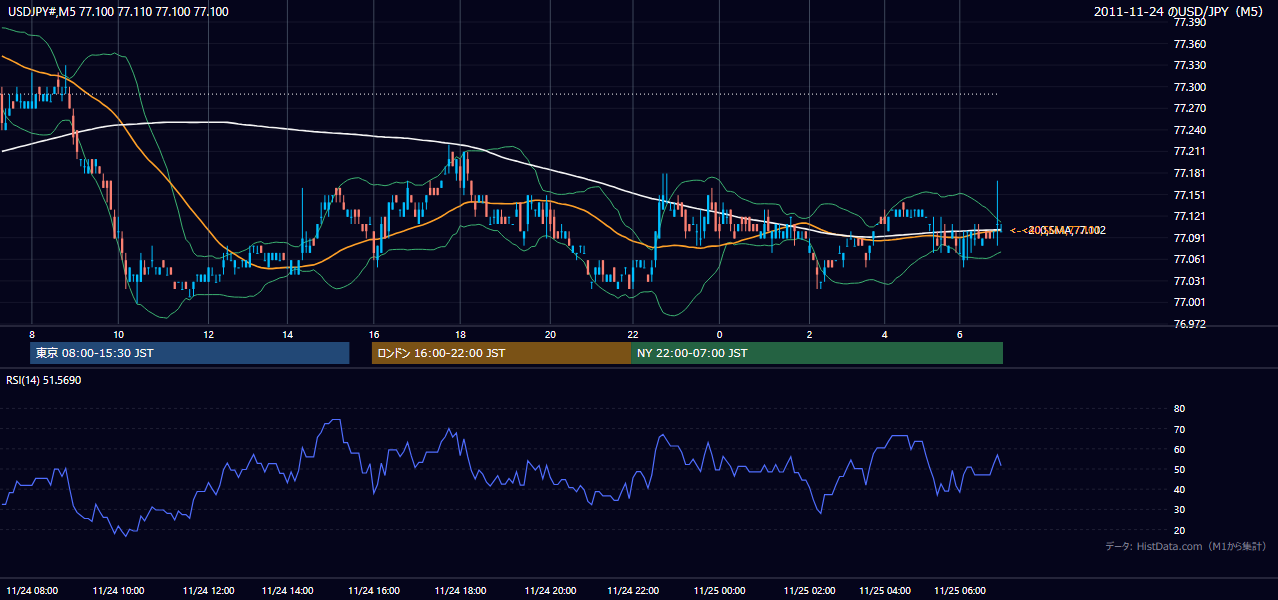Click price axis label 77.211
Image resolution: width=1278 pixels, height=600 pixels.
click(1190, 152)
